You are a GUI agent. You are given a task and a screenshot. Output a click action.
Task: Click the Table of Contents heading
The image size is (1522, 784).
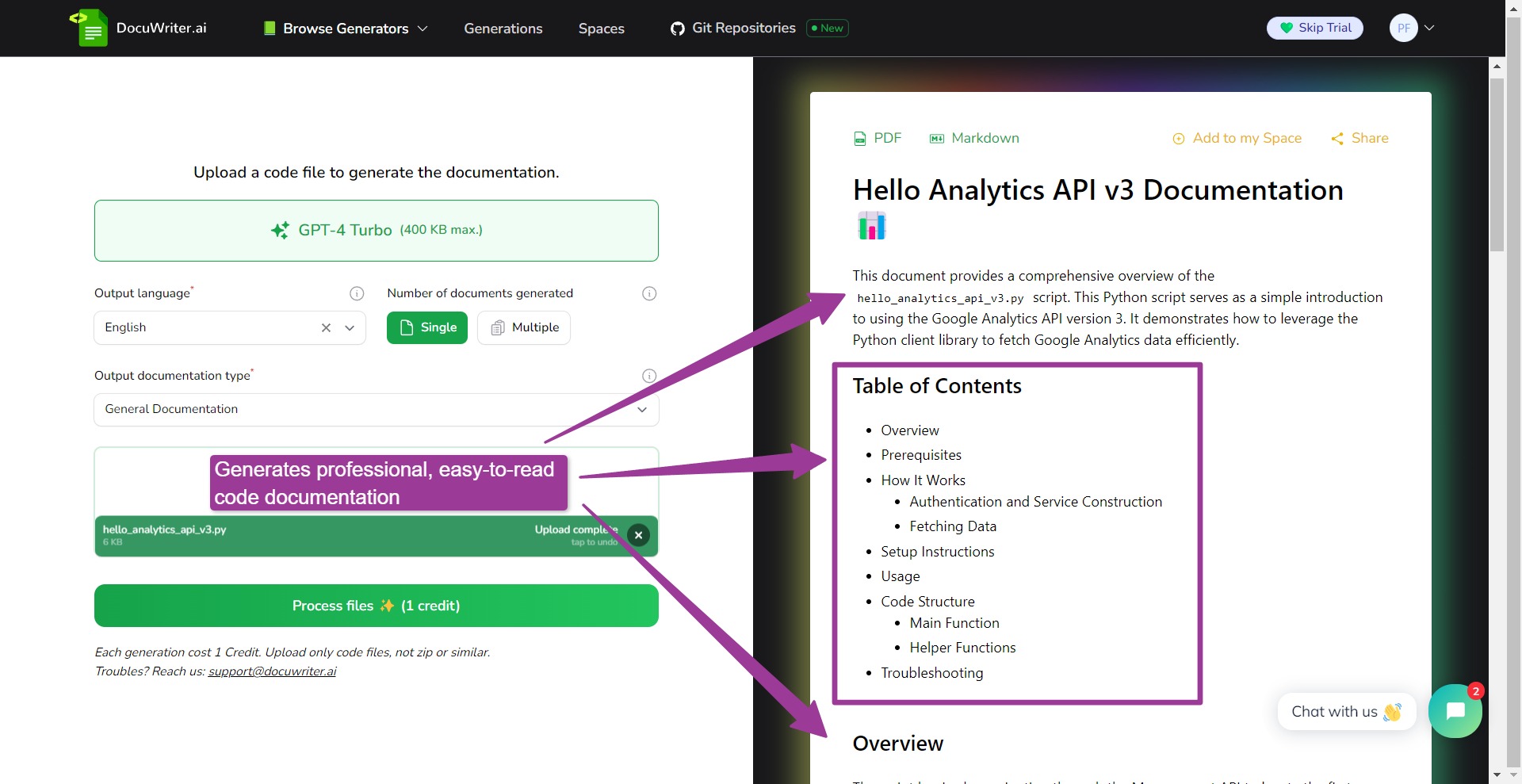coord(937,386)
